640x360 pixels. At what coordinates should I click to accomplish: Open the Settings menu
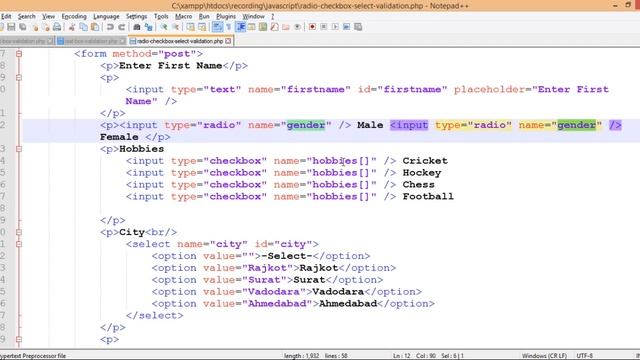(x=136, y=16)
